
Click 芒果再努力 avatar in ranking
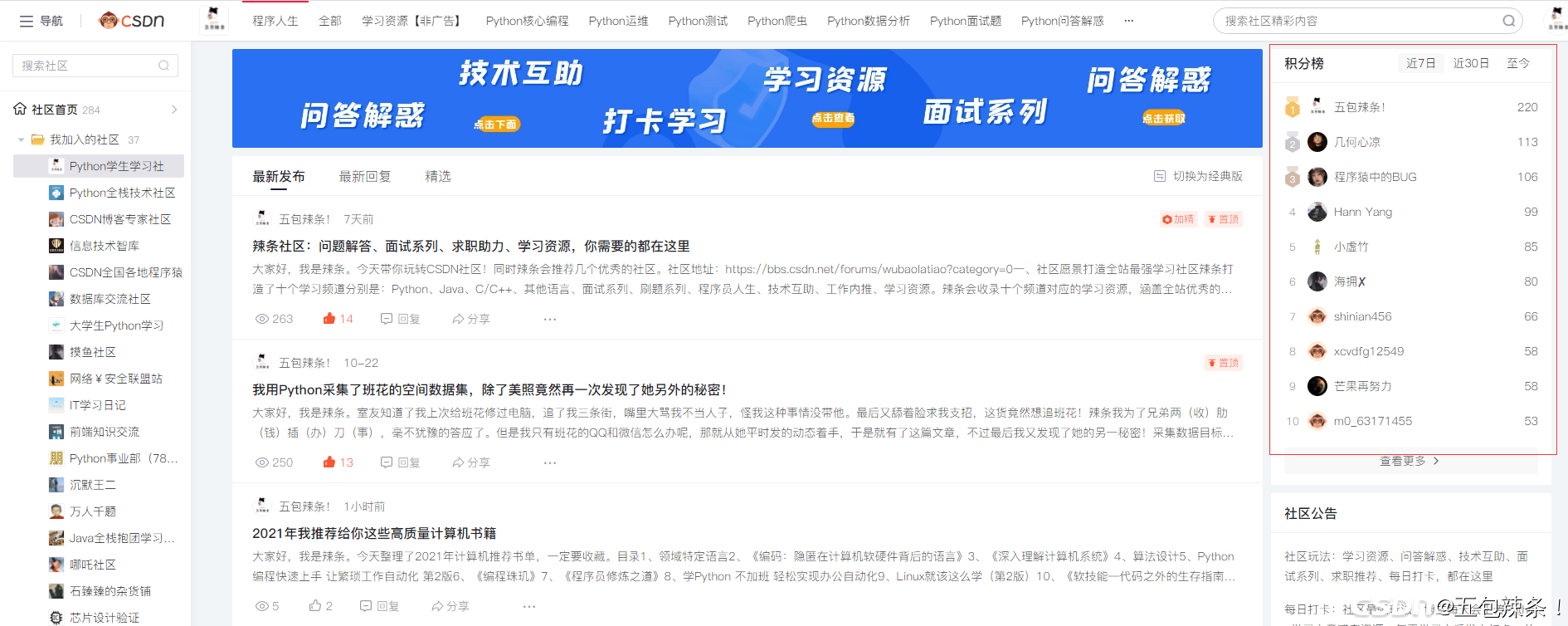(1317, 386)
